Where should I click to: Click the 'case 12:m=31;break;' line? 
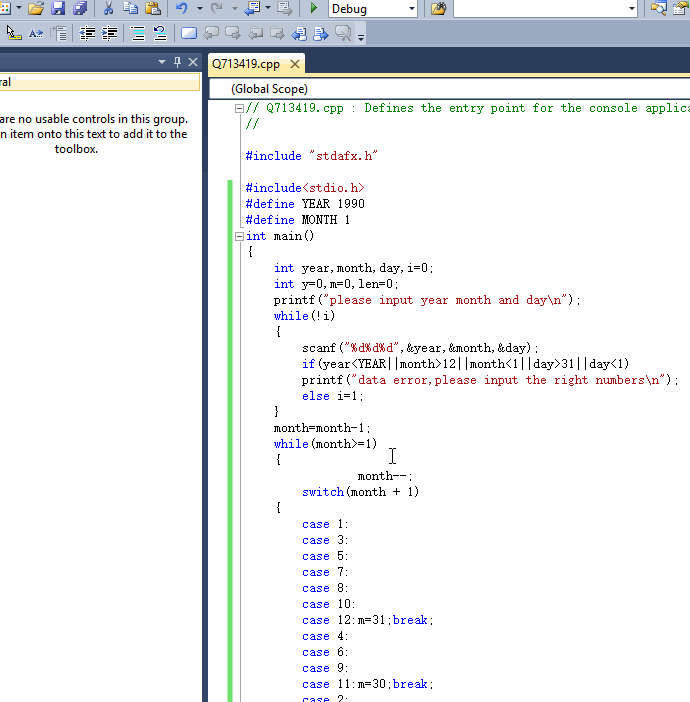[x=368, y=620]
